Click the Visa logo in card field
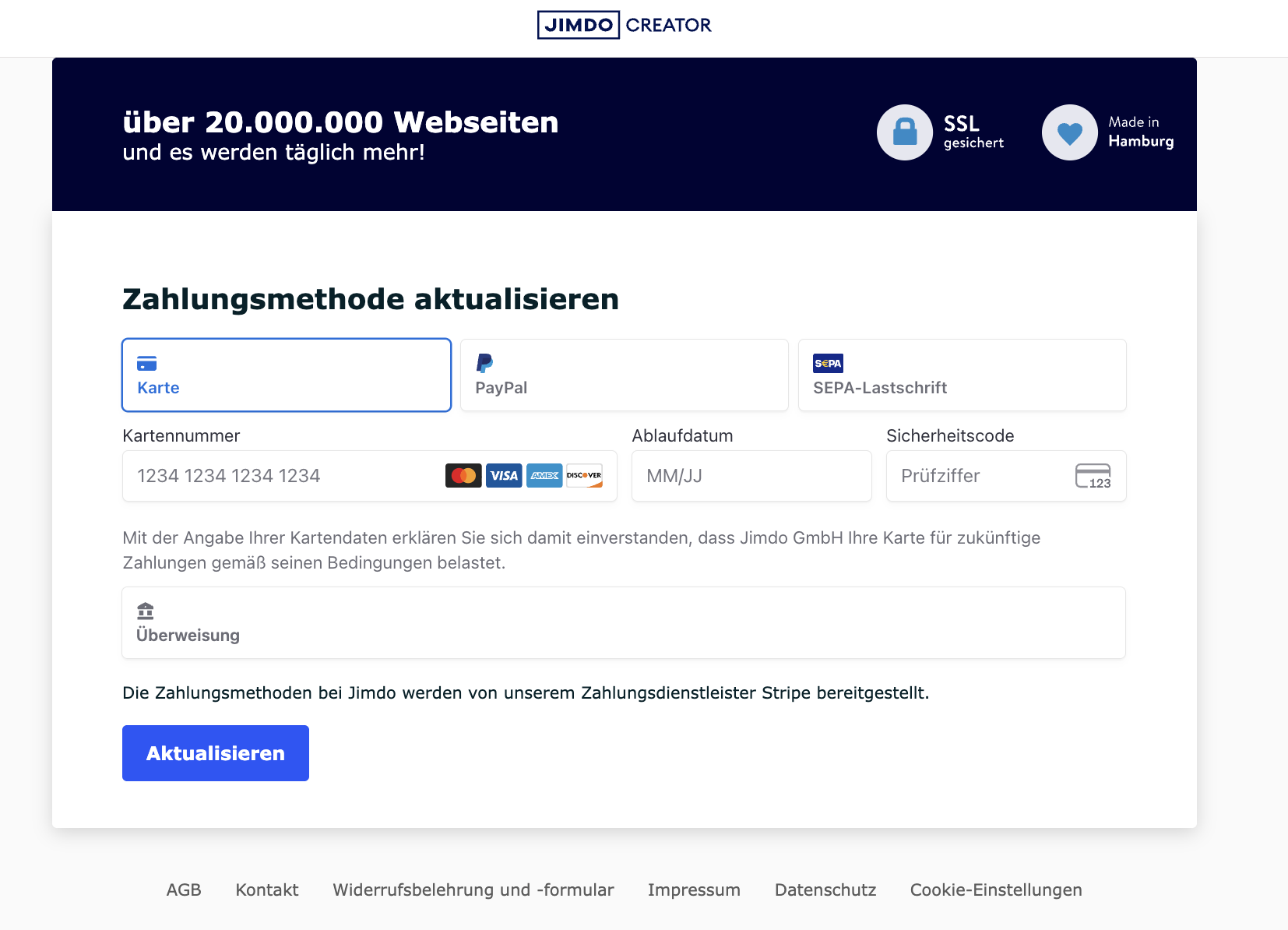 (x=504, y=476)
